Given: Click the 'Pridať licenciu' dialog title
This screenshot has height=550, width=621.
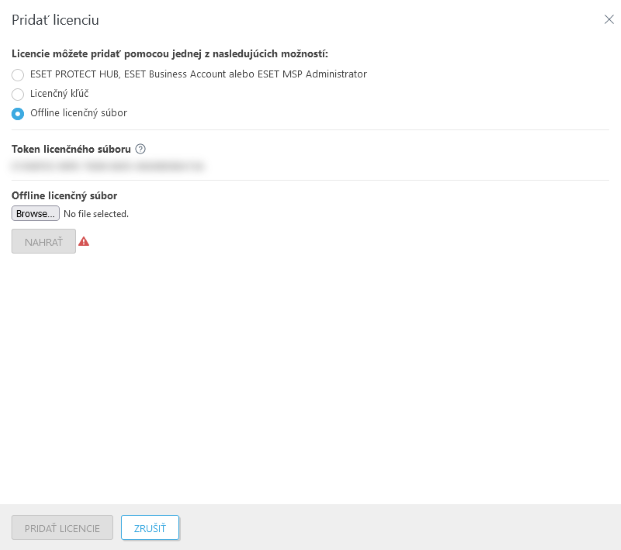Looking at the screenshot, I should [x=55, y=20].
